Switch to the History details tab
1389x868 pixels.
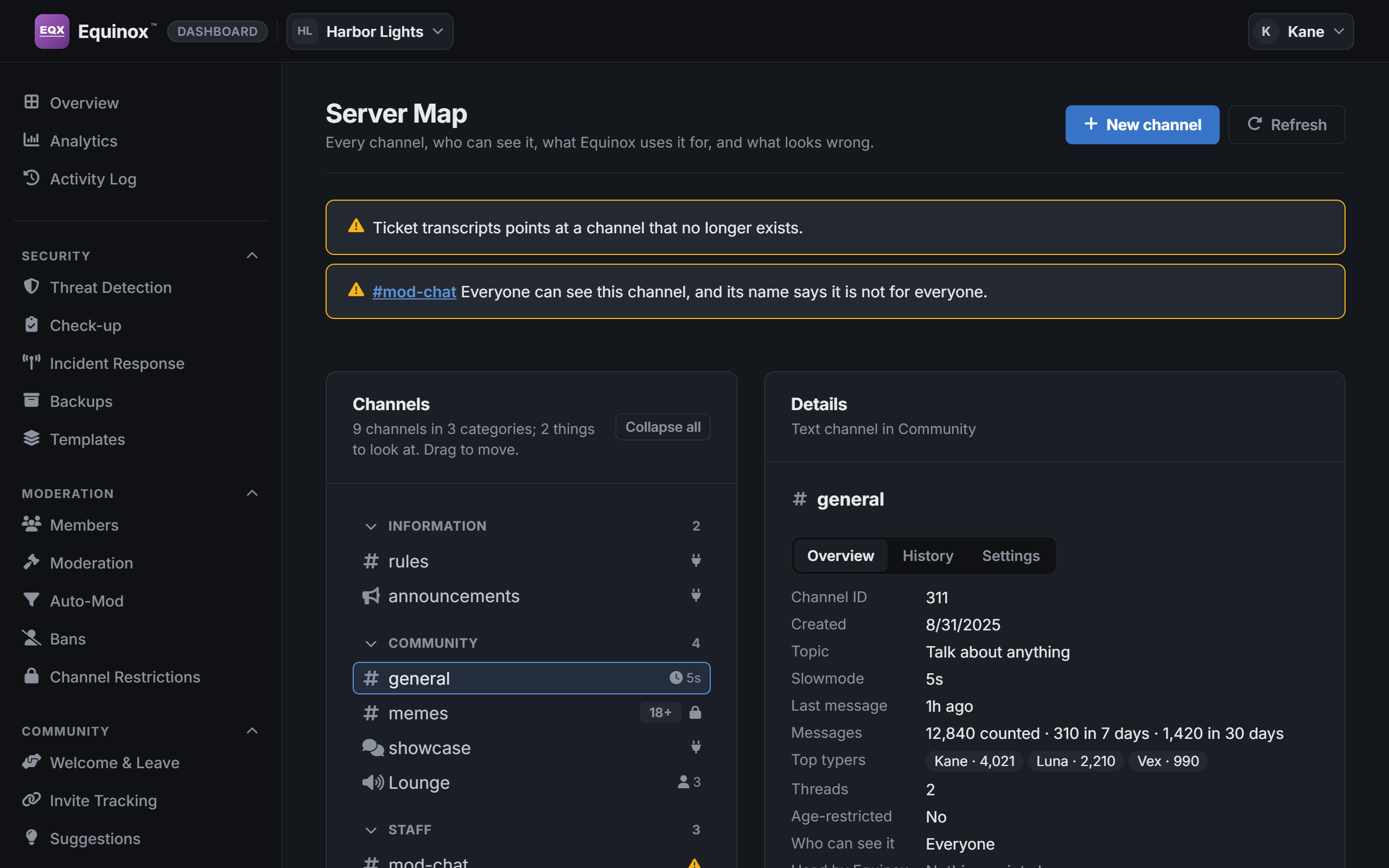coord(927,556)
